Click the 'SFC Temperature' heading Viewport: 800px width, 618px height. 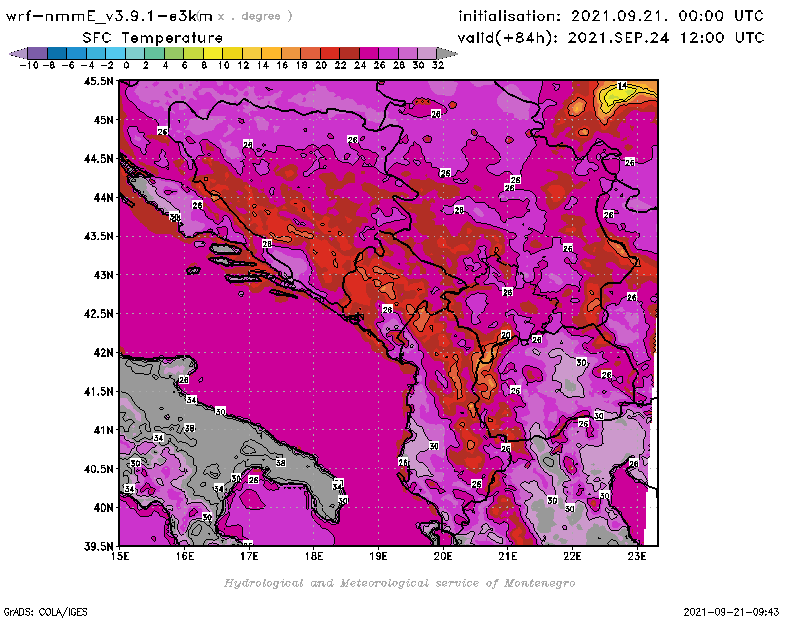coord(153,38)
